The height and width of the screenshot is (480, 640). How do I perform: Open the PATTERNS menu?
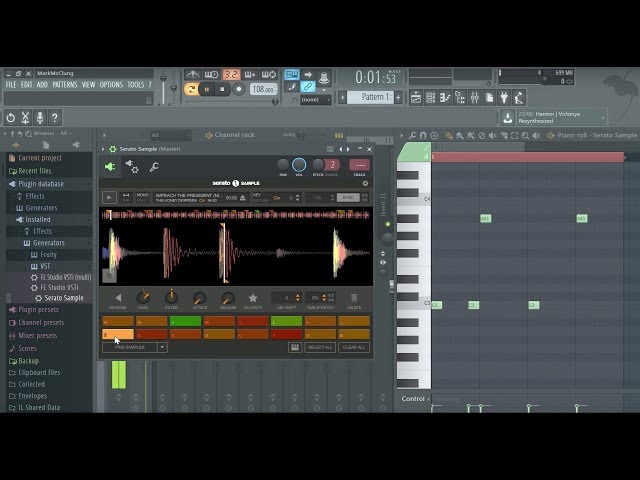(64, 84)
